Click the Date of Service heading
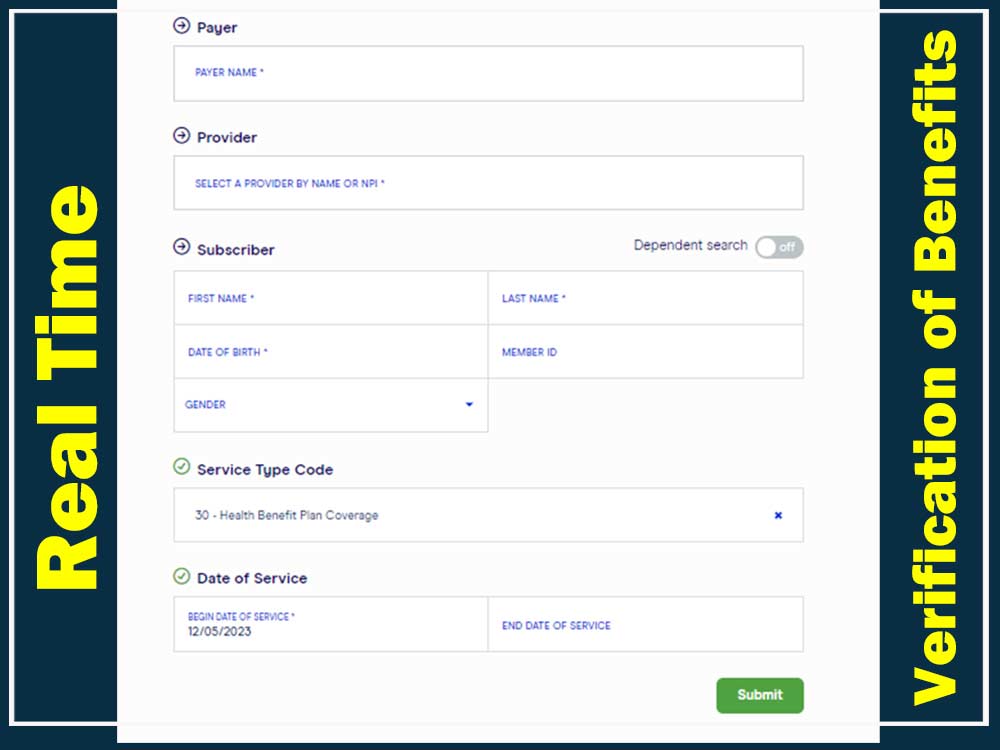 click(x=252, y=578)
